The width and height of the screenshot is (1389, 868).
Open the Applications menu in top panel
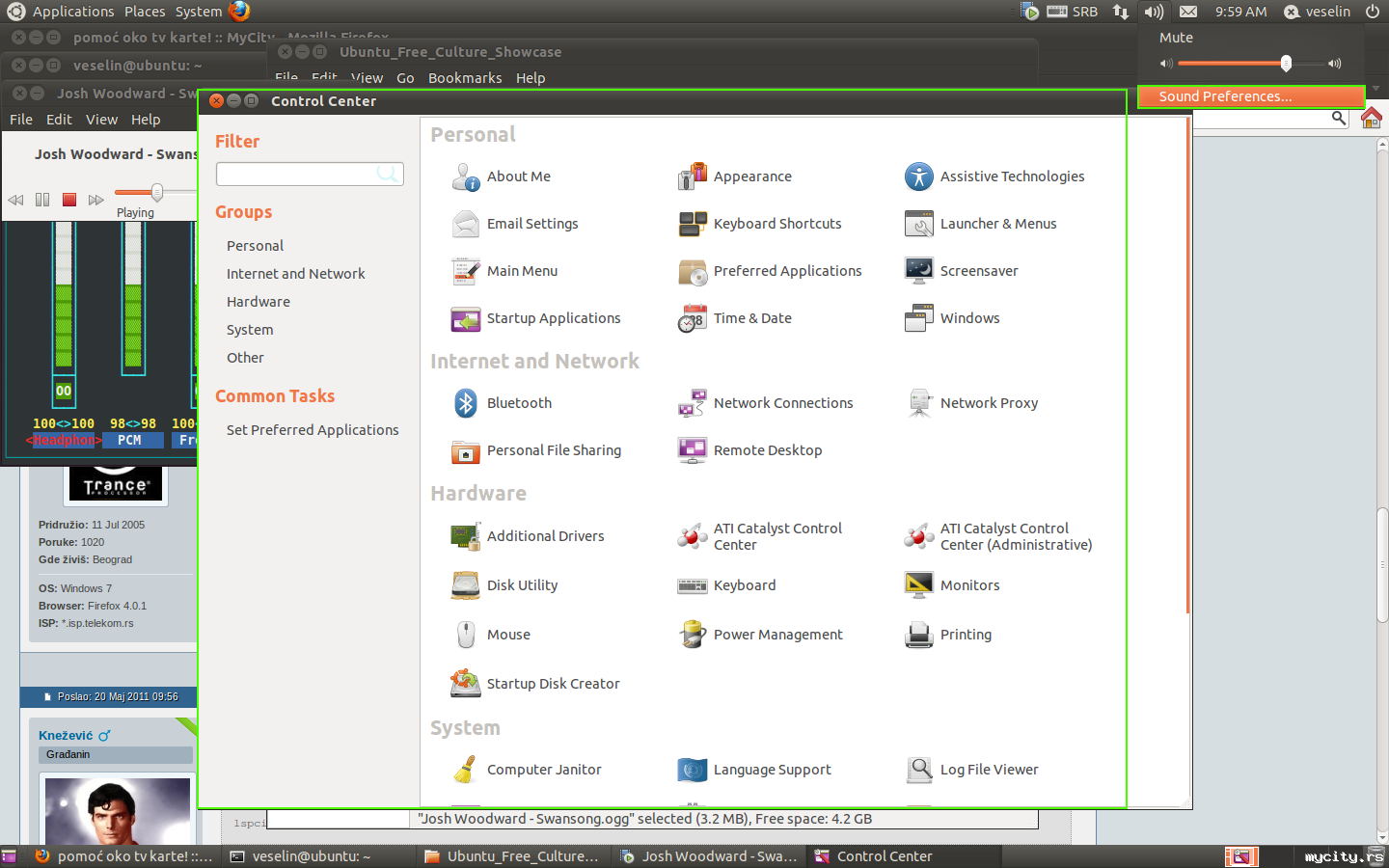[73, 12]
